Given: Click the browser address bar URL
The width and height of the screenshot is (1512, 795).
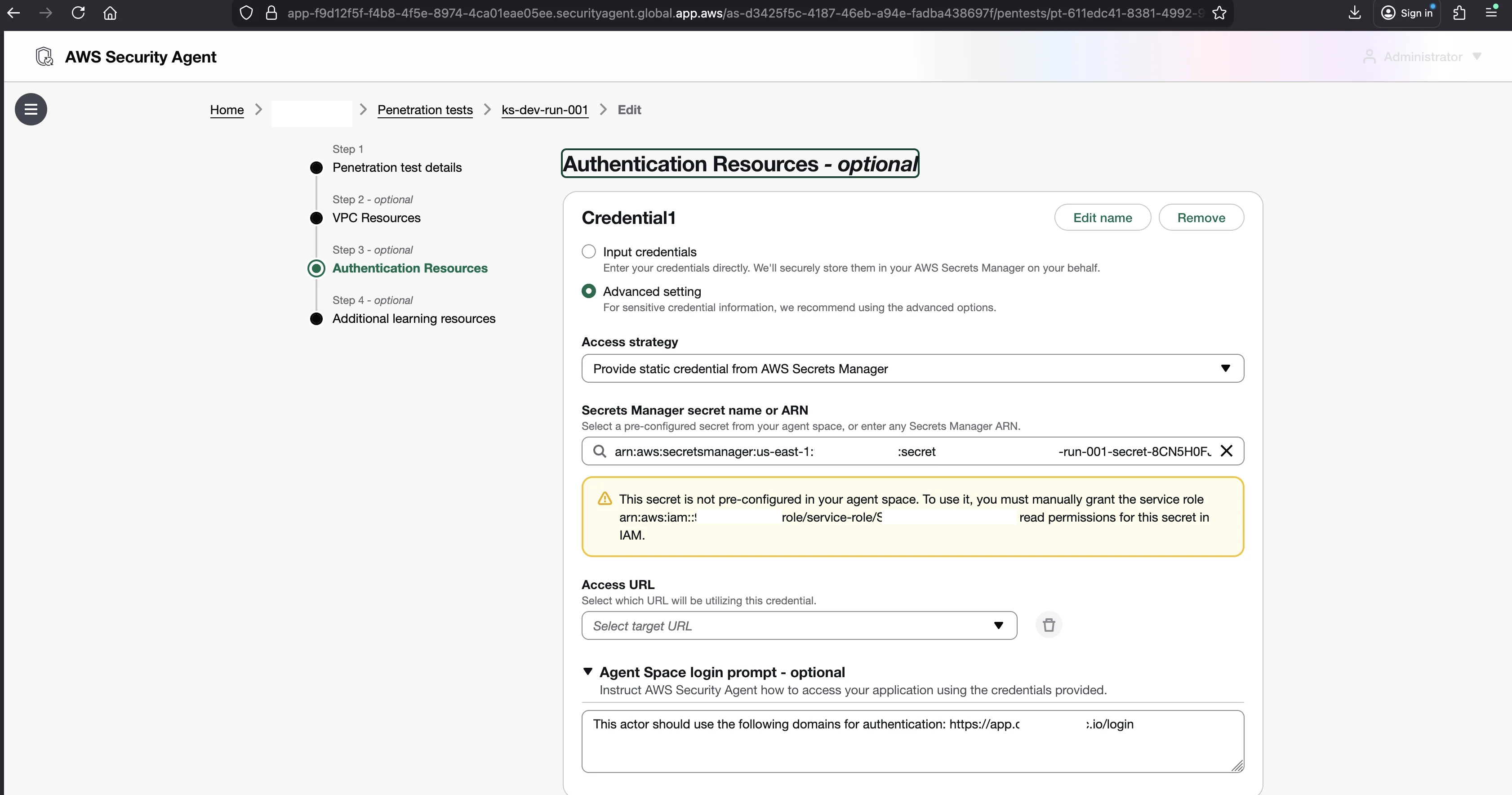Looking at the screenshot, I should (x=744, y=13).
